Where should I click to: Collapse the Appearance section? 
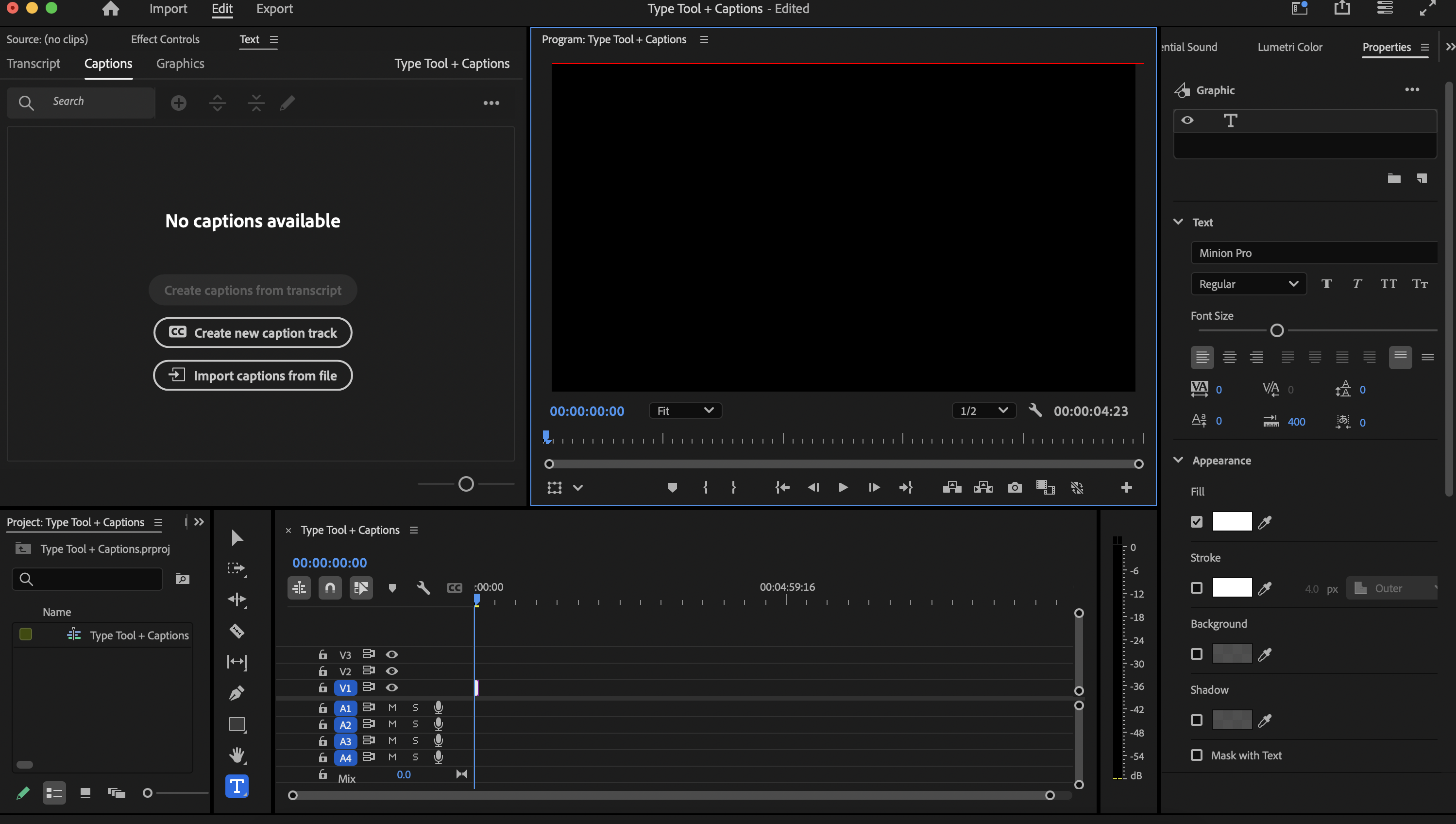click(1178, 460)
